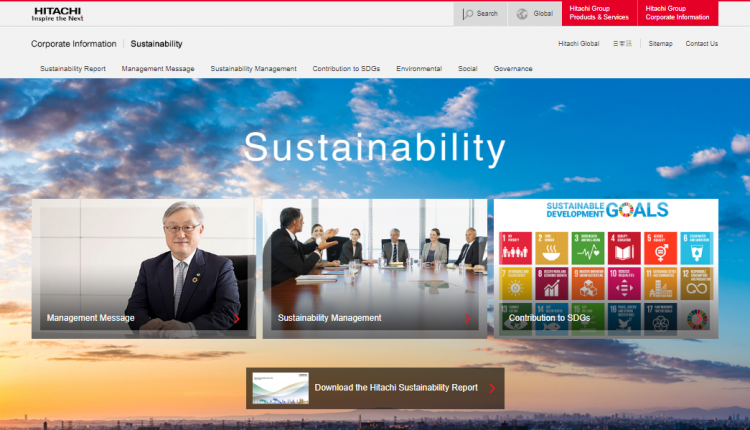Click SDG 5 Gender Equality icon
The width and height of the screenshot is (750, 430).
661,248
